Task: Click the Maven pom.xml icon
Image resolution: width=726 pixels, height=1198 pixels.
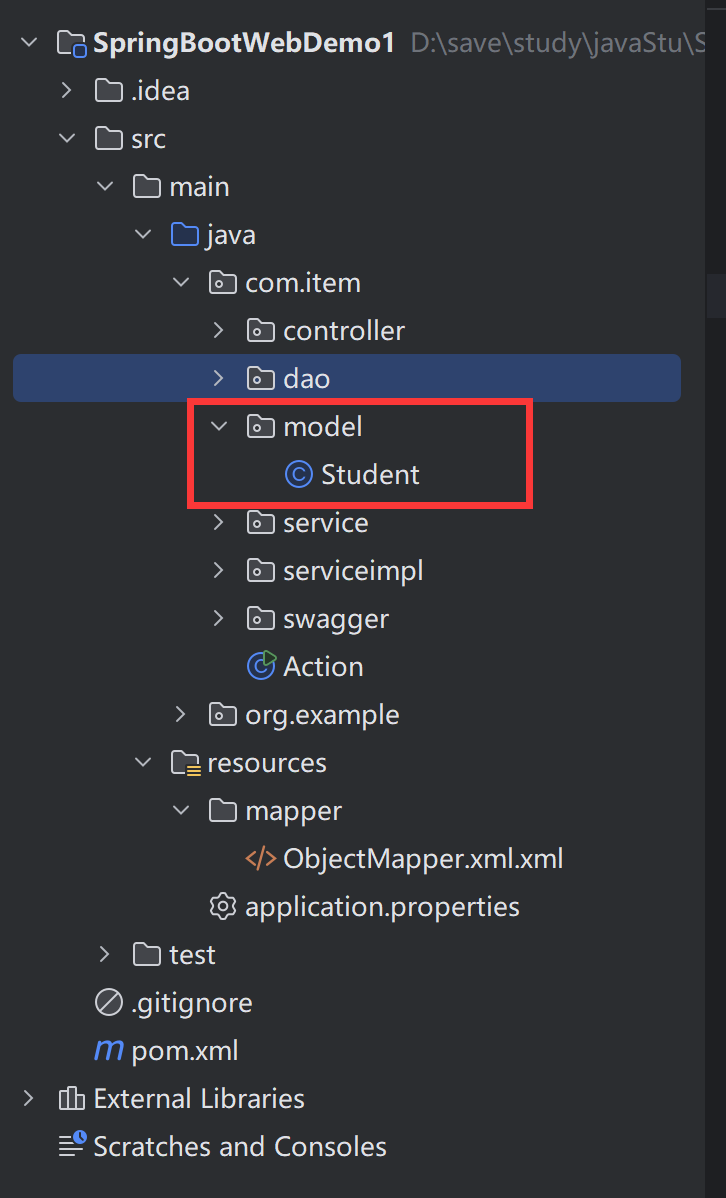Action: click(x=108, y=1051)
